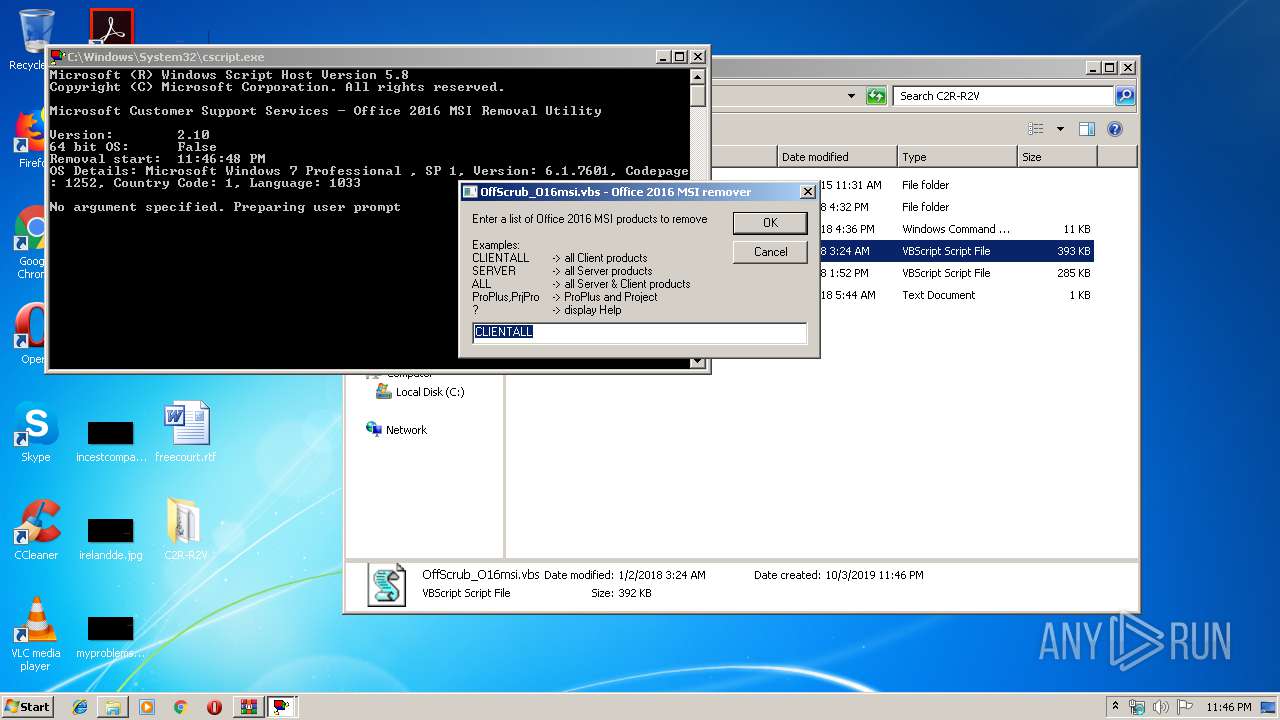This screenshot has height=720, width=1280.
Task: Select the Text Document 1 KB row
Action: coord(956,295)
